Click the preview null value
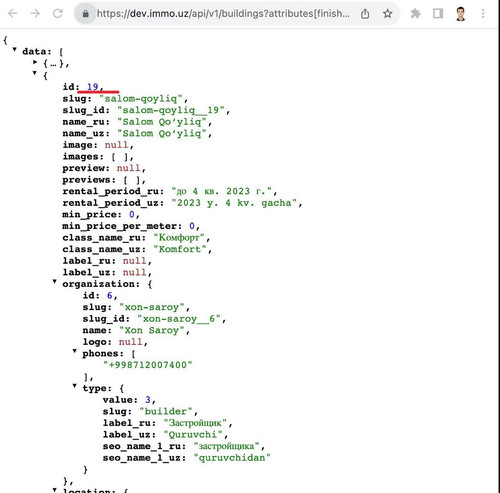 click(x=128, y=168)
